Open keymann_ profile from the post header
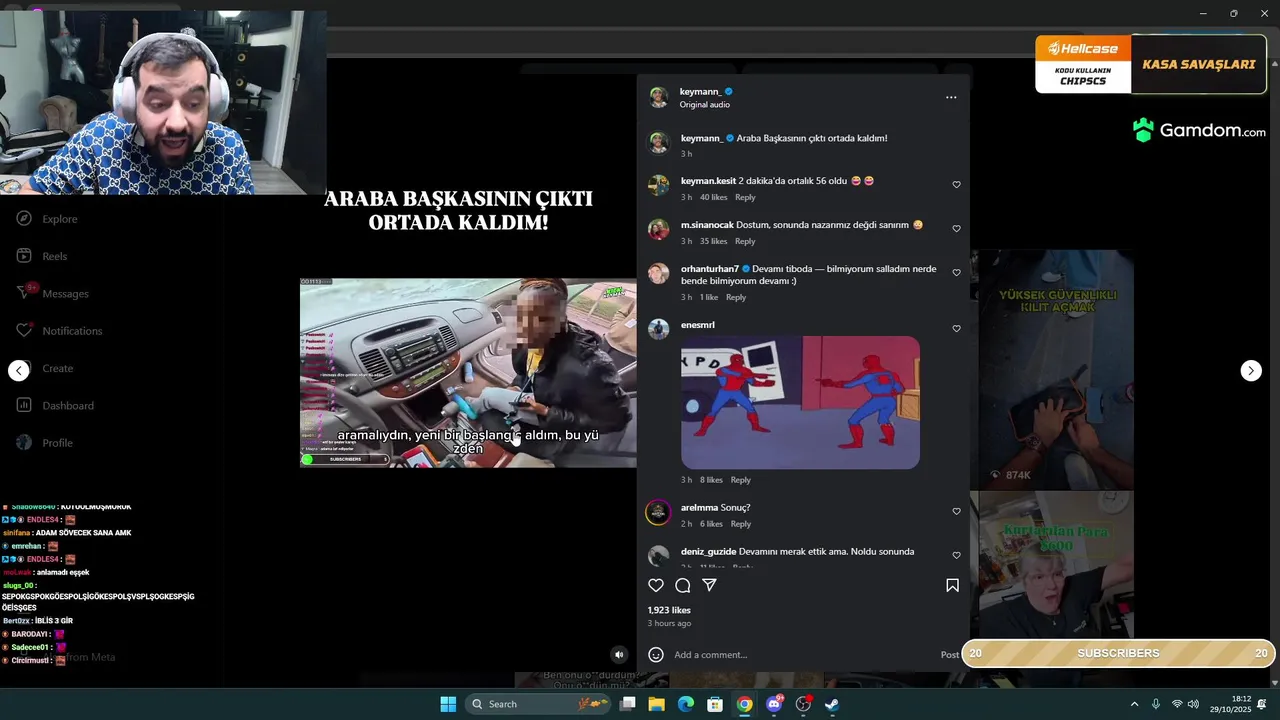1280x720 pixels. (700, 91)
